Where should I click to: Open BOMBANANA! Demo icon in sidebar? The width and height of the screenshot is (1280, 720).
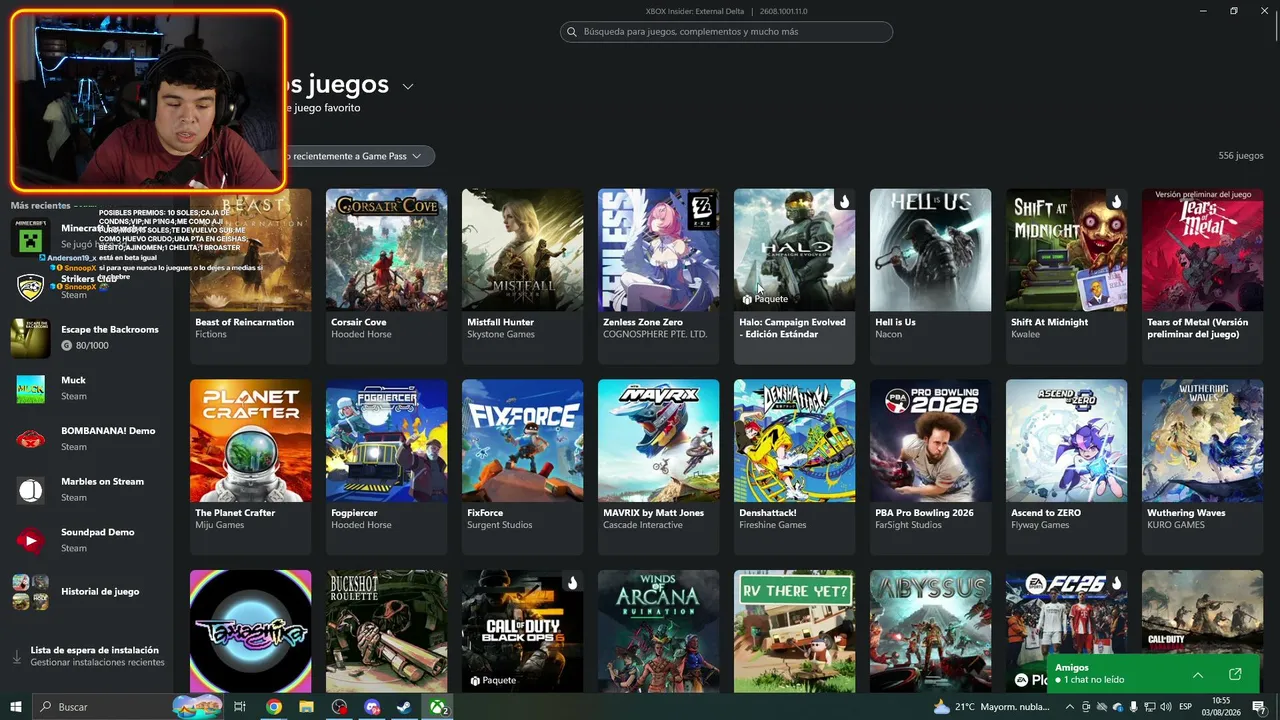[x=30, y=439]
